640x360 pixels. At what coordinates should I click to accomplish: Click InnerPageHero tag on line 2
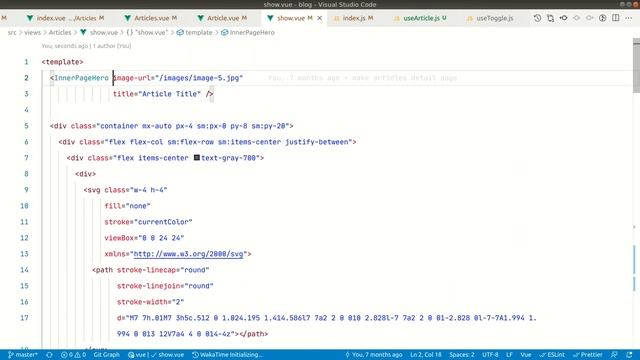coord(81,78)
